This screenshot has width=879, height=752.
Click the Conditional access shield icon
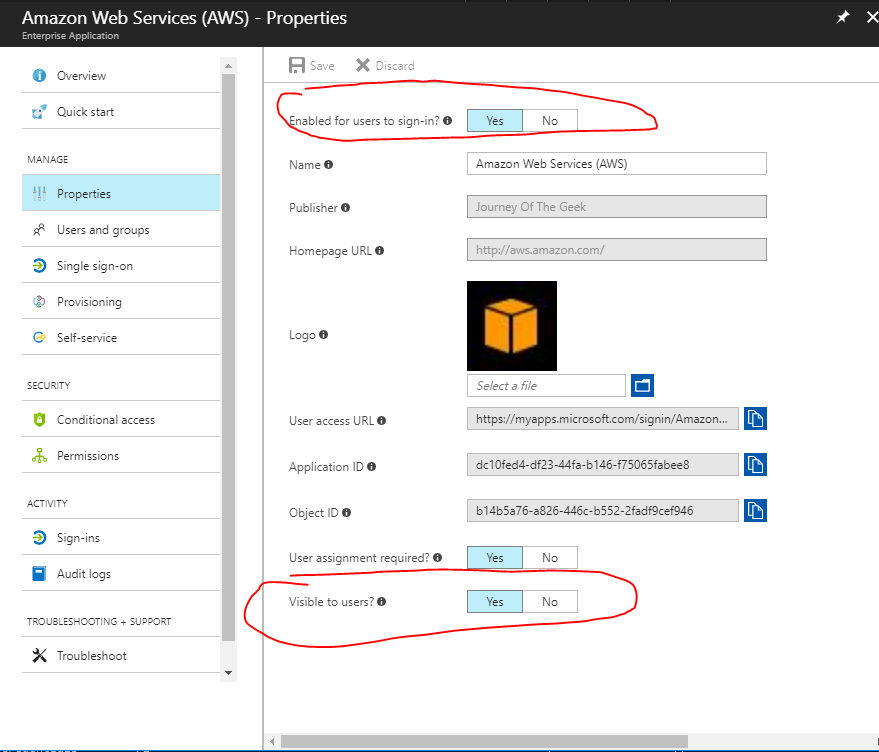pyautogui.click(x=39, y=419)
